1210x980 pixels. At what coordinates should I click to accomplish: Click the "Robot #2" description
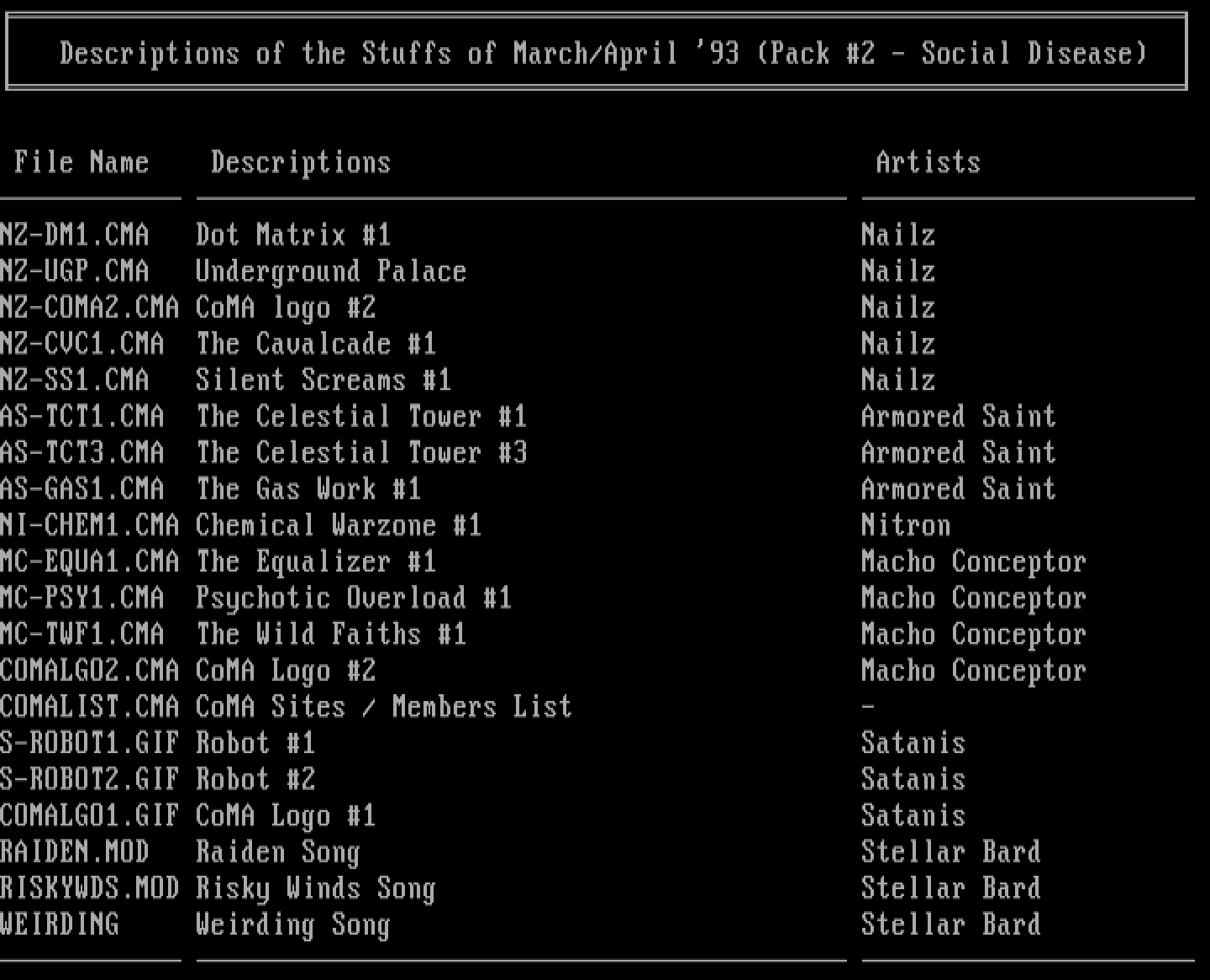255,779
